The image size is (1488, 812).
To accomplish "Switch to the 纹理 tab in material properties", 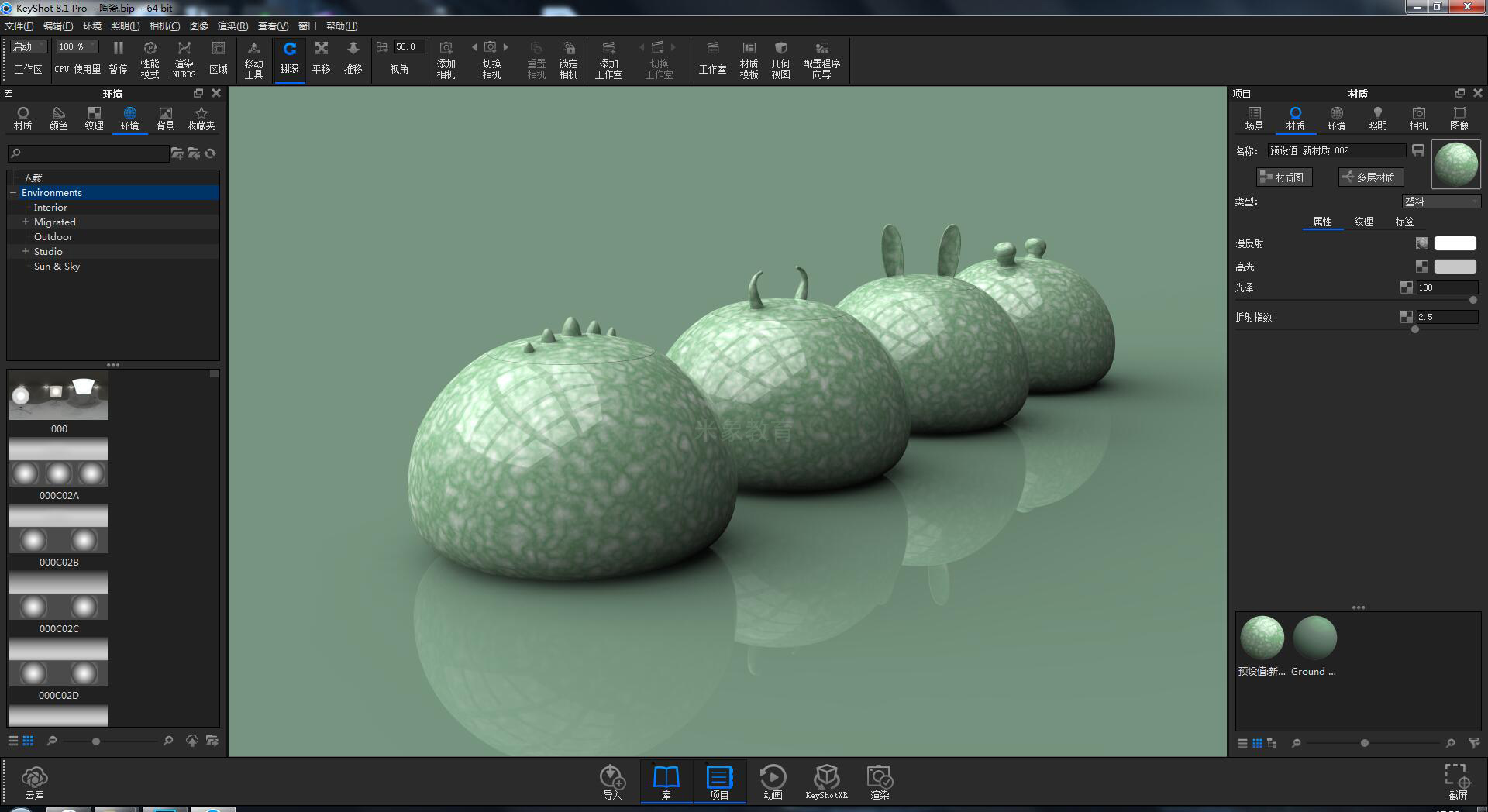I will (x=1364, y=222).
